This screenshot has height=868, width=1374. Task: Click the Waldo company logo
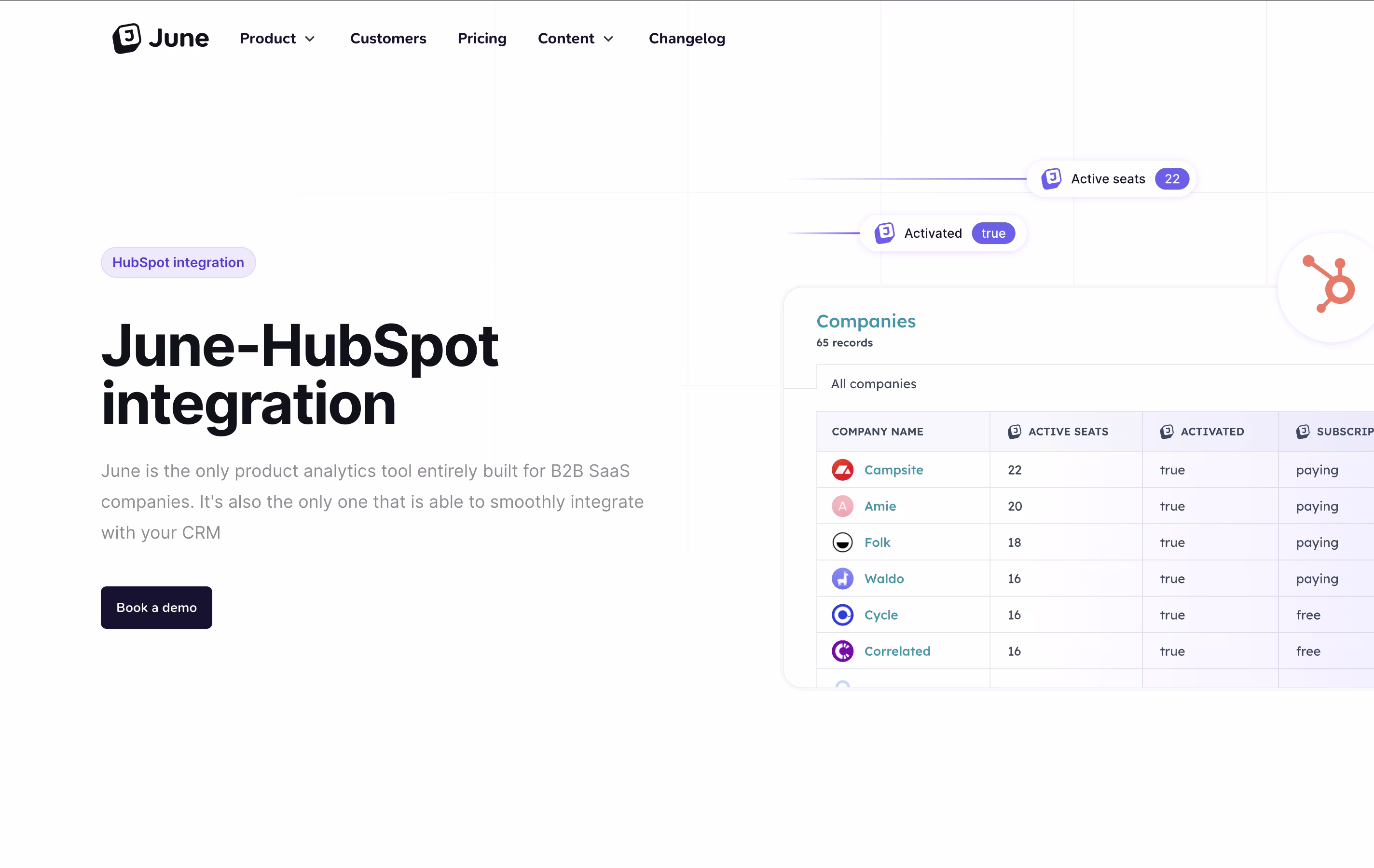pos(842,578)
